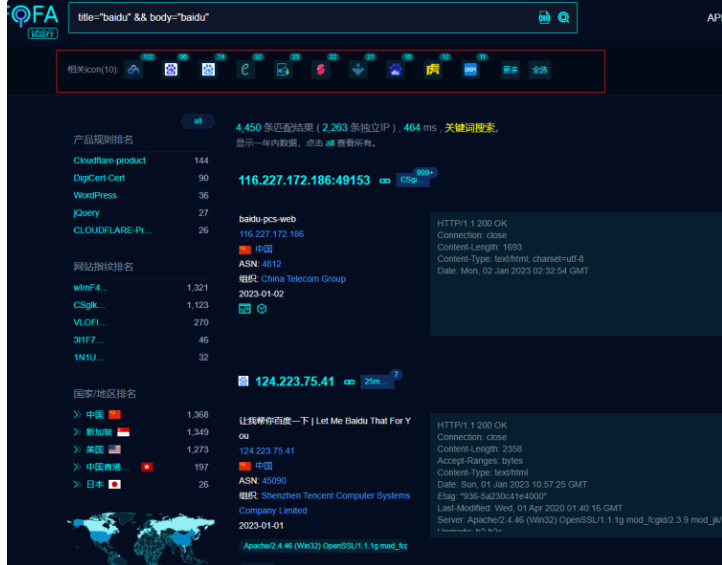Filter by fingerprint 3l1F7...
This screenshot has width=722, height=565.
pos(88,340)
